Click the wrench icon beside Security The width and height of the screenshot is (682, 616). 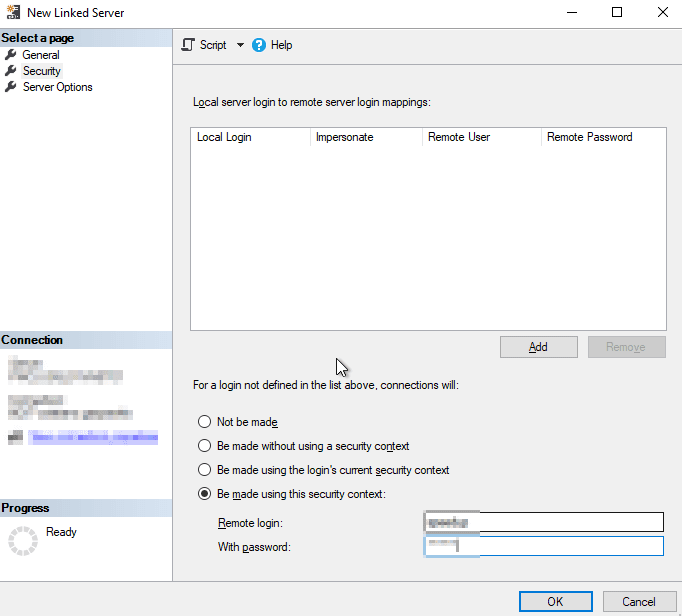[11, 71]
